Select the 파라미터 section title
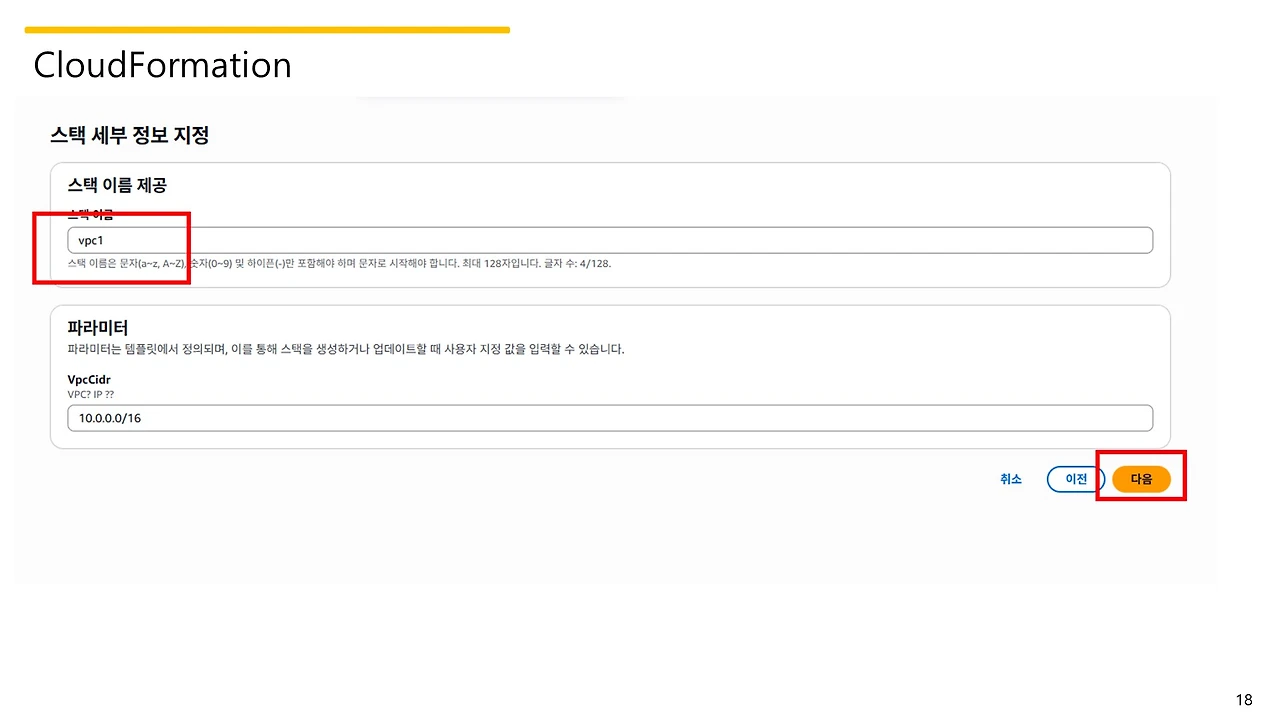Image resolution: width=1280 pixels, height=720 pixels. [98, 327]
